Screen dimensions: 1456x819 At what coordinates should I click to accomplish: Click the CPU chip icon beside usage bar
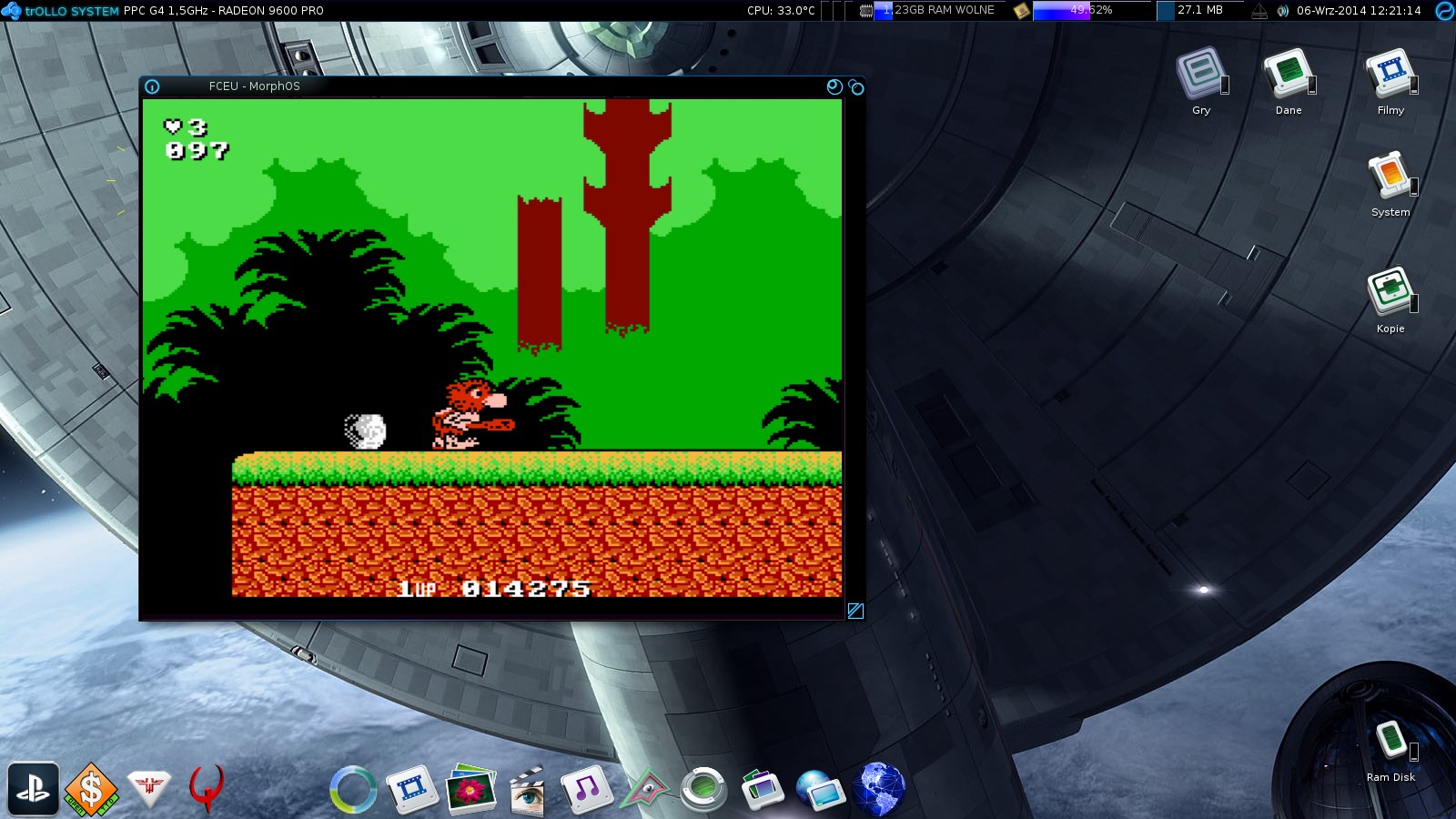pos(1021,11)
